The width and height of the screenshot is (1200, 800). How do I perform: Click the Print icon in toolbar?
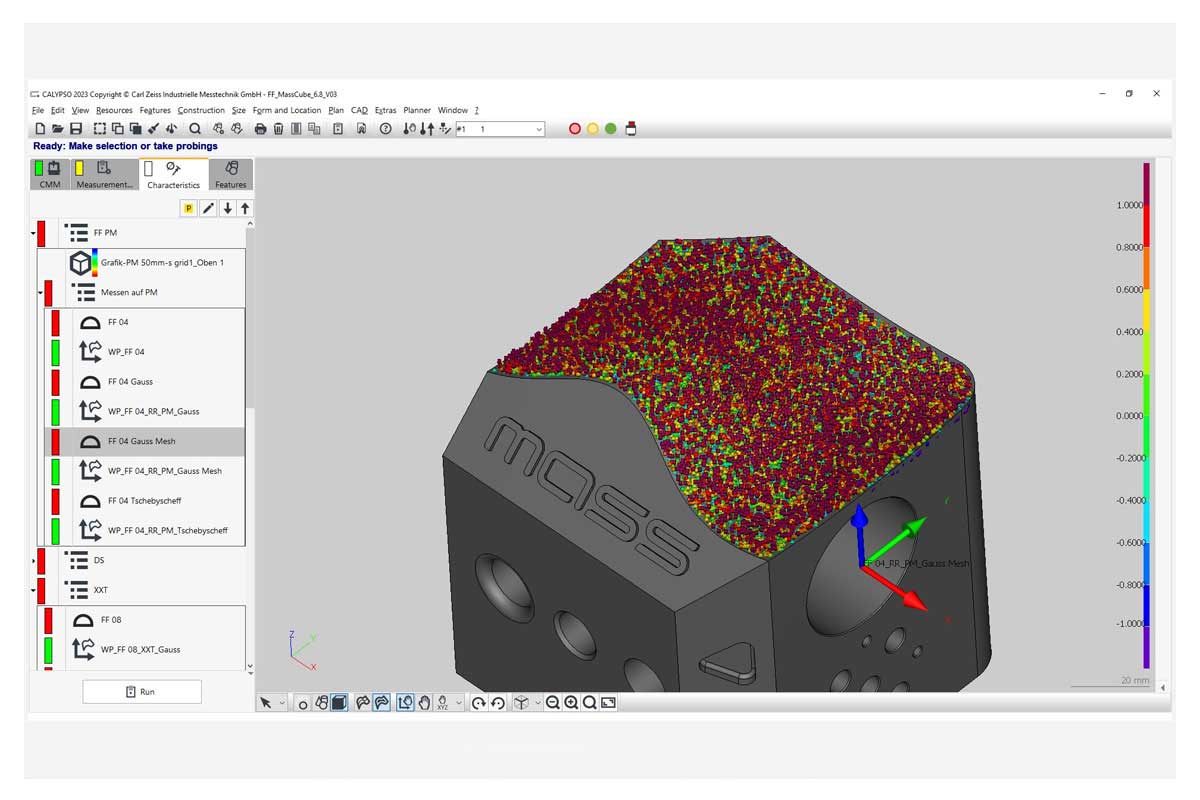tap(261, 129)
